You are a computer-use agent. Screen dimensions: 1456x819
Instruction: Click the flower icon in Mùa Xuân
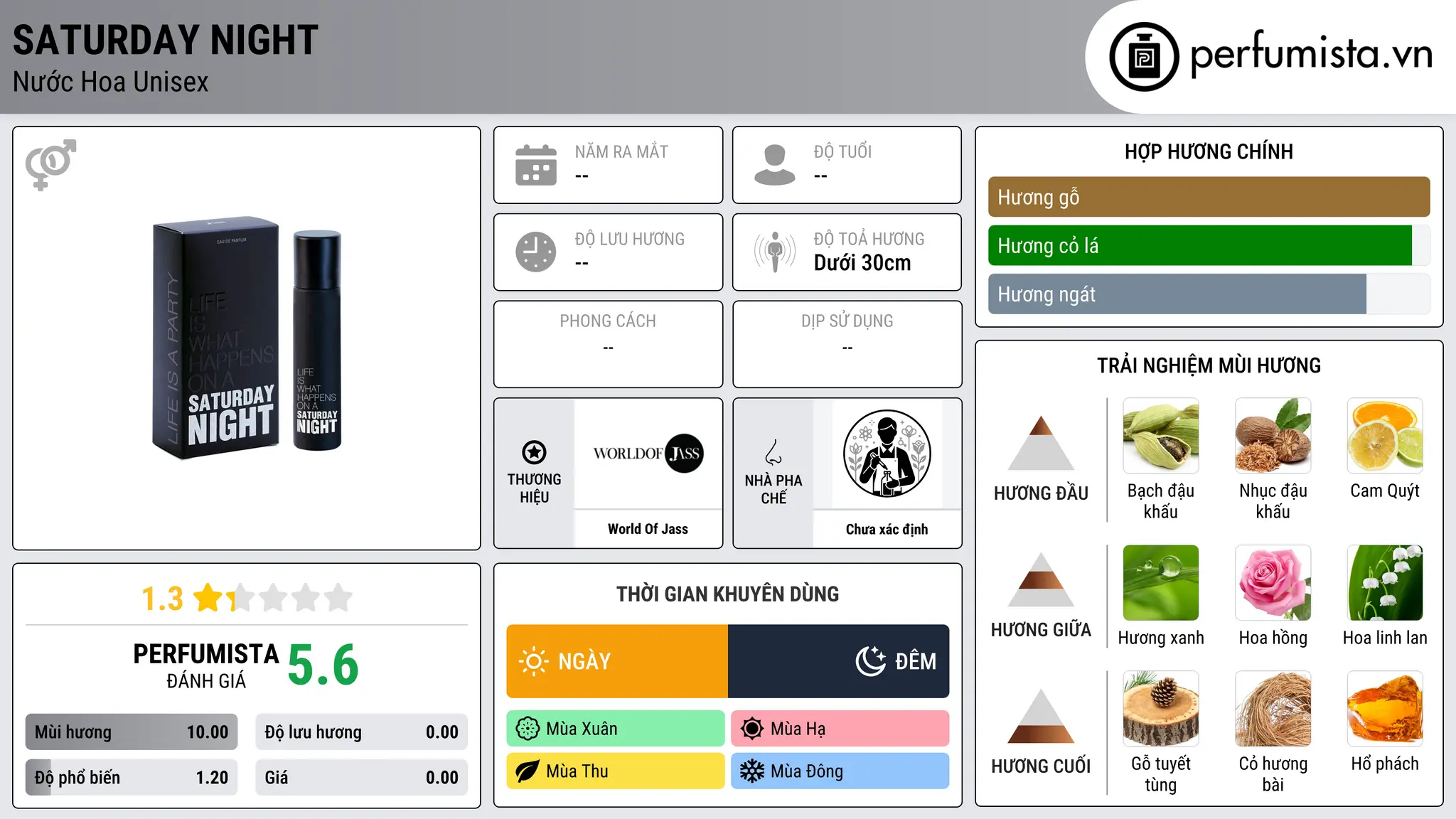click(528, 729)
